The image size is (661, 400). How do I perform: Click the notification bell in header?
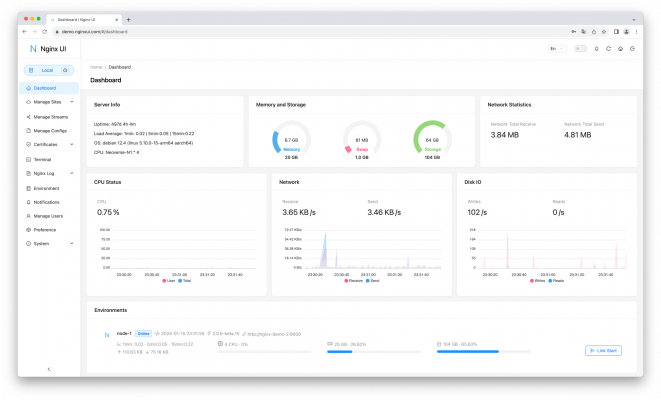[597, 48]
